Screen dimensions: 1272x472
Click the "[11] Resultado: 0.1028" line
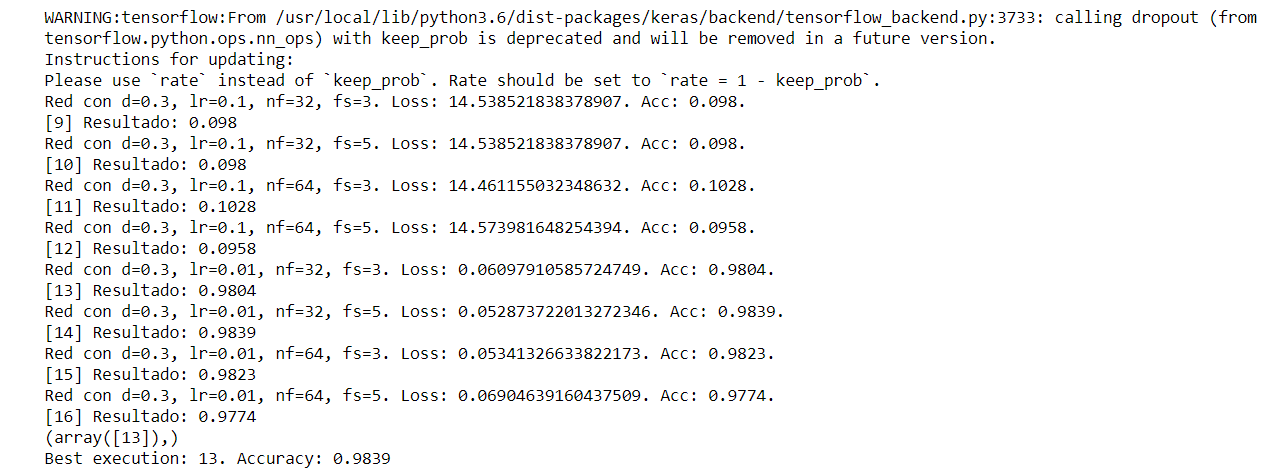[x=150, y=206]
